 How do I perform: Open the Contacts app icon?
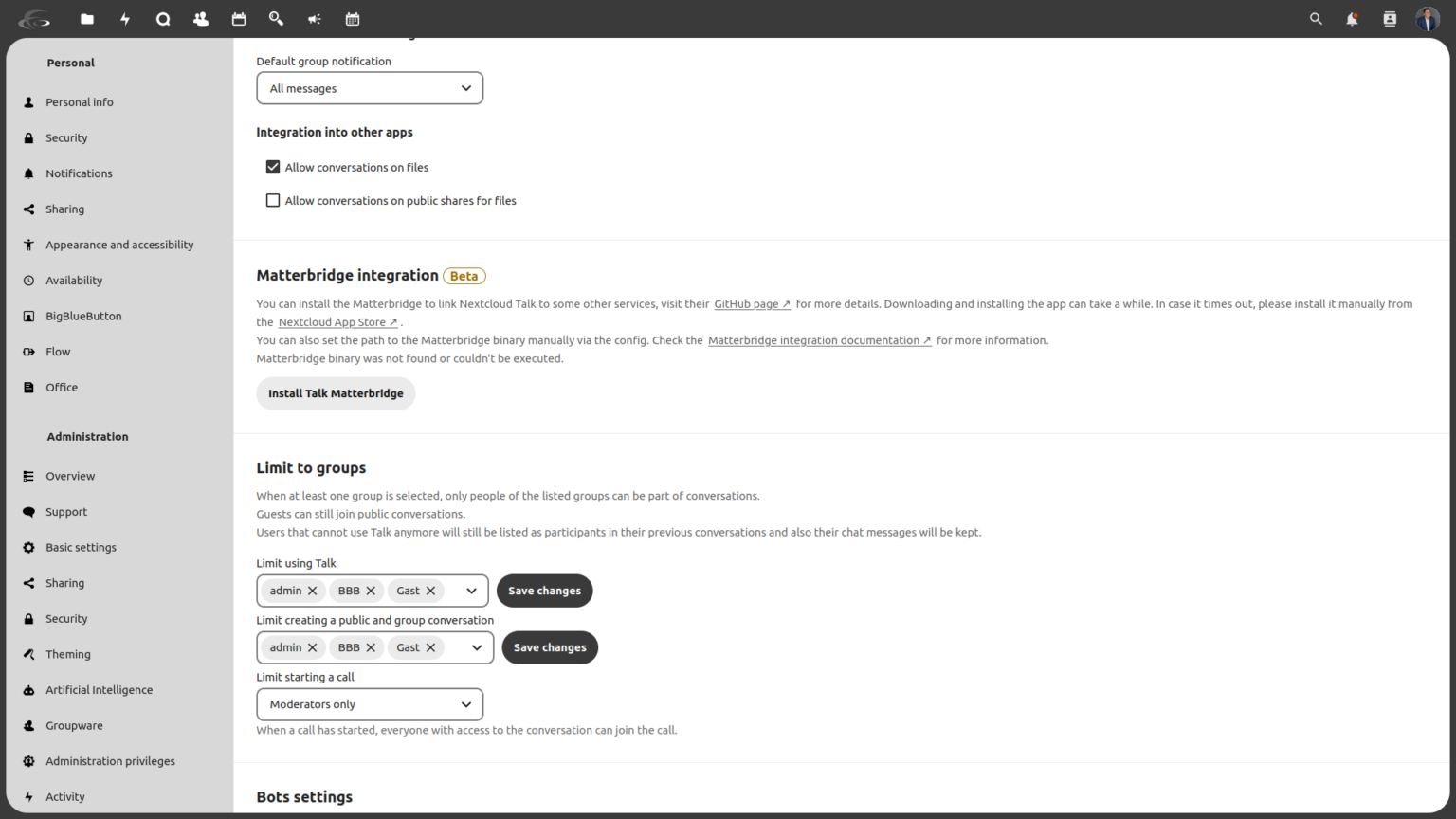pos(200,18)
